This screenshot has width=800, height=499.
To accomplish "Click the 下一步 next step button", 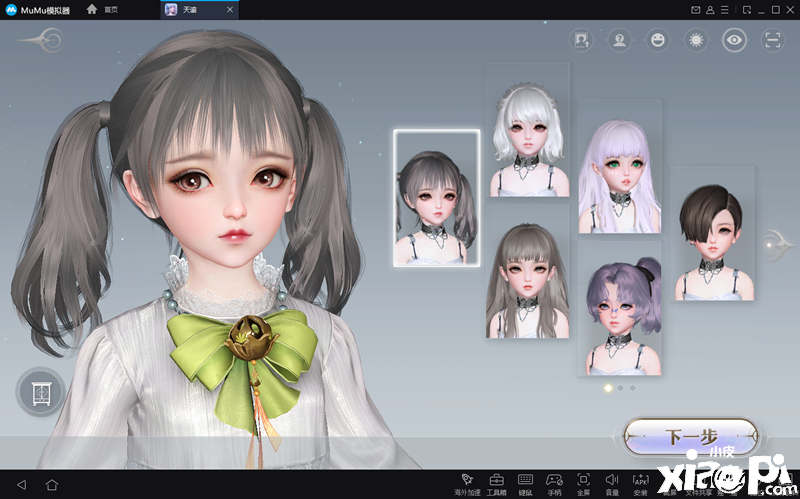I will [690, 437].
